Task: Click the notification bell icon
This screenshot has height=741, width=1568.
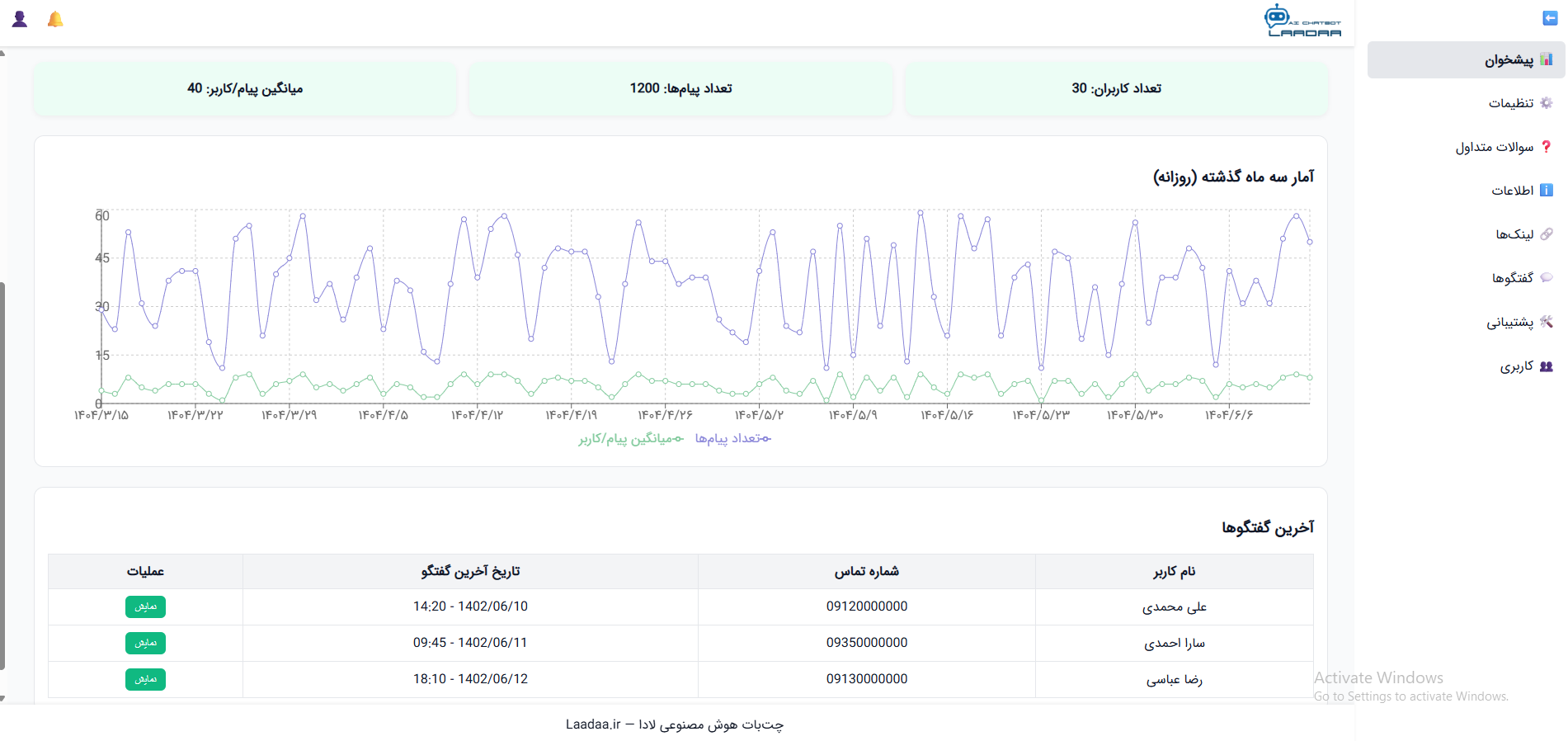Action: click(55, 20)
